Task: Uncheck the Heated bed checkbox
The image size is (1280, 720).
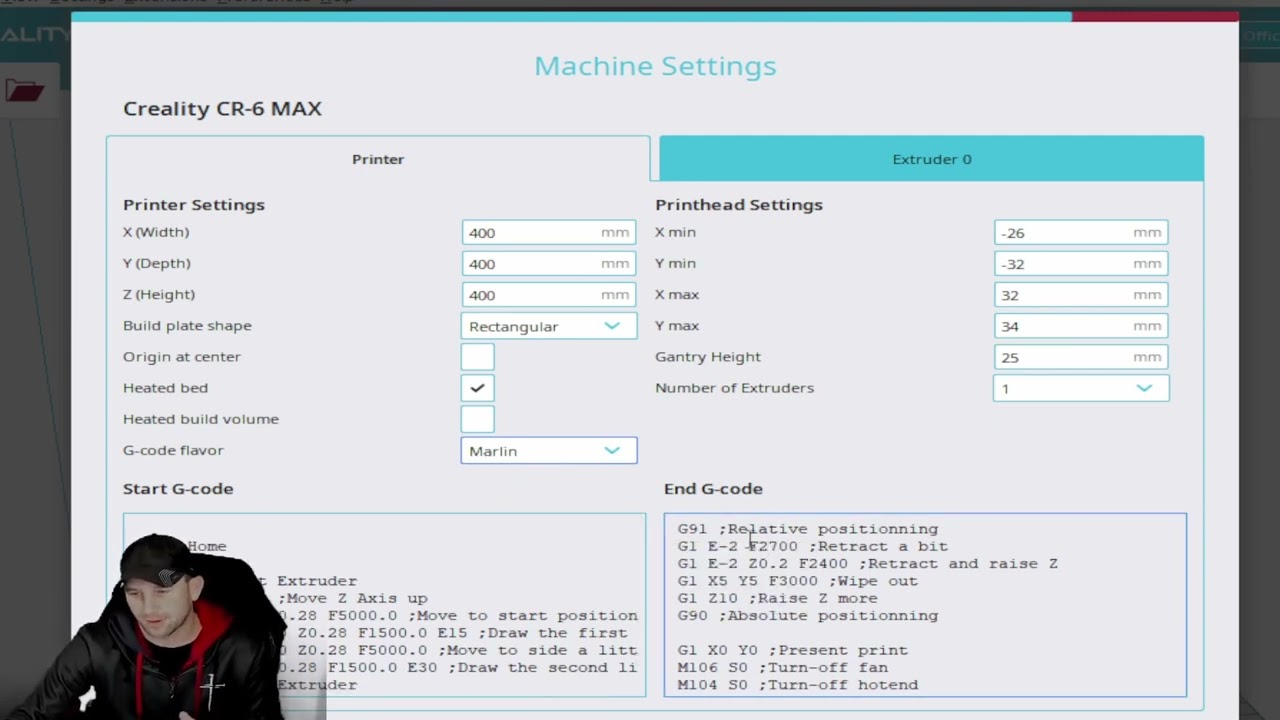Action: pos(477,388)
